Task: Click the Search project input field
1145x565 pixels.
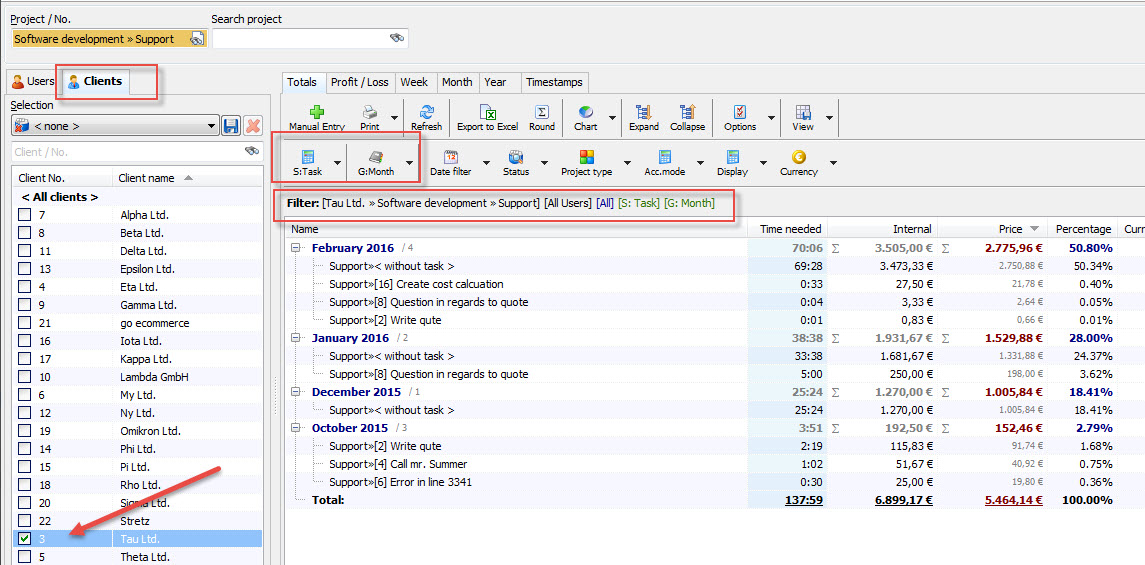Action: tap(300, 38)
